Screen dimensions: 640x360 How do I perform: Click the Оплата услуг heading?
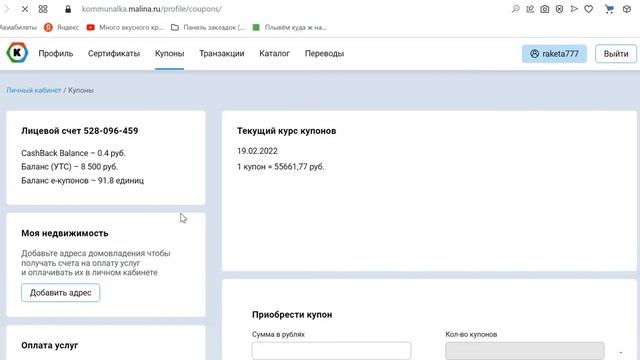tap(49, 345)
